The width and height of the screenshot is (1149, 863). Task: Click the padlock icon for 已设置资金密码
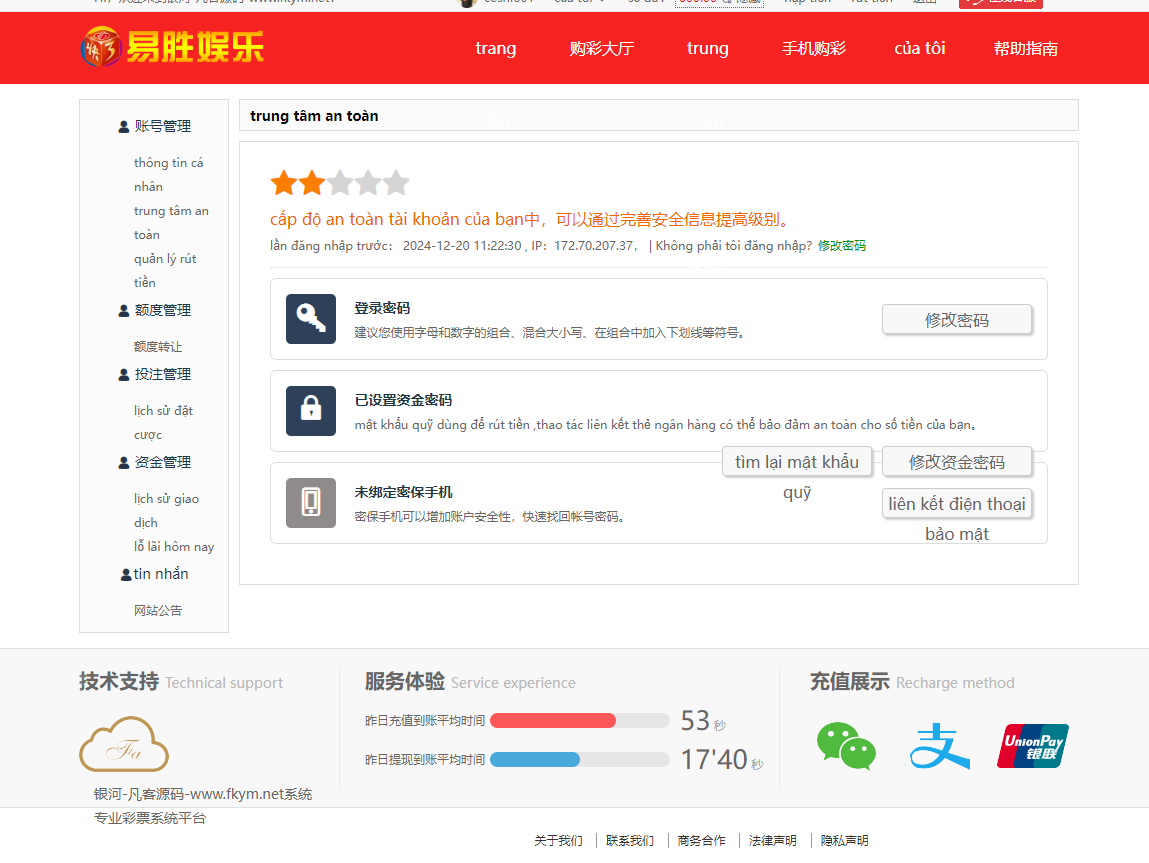click(310, 410)
